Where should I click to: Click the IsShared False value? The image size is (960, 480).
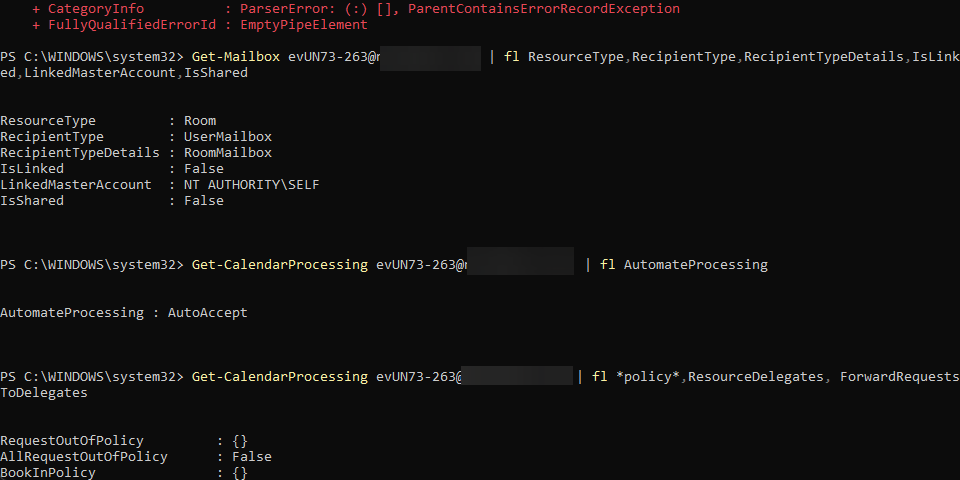tap(203, 200)
